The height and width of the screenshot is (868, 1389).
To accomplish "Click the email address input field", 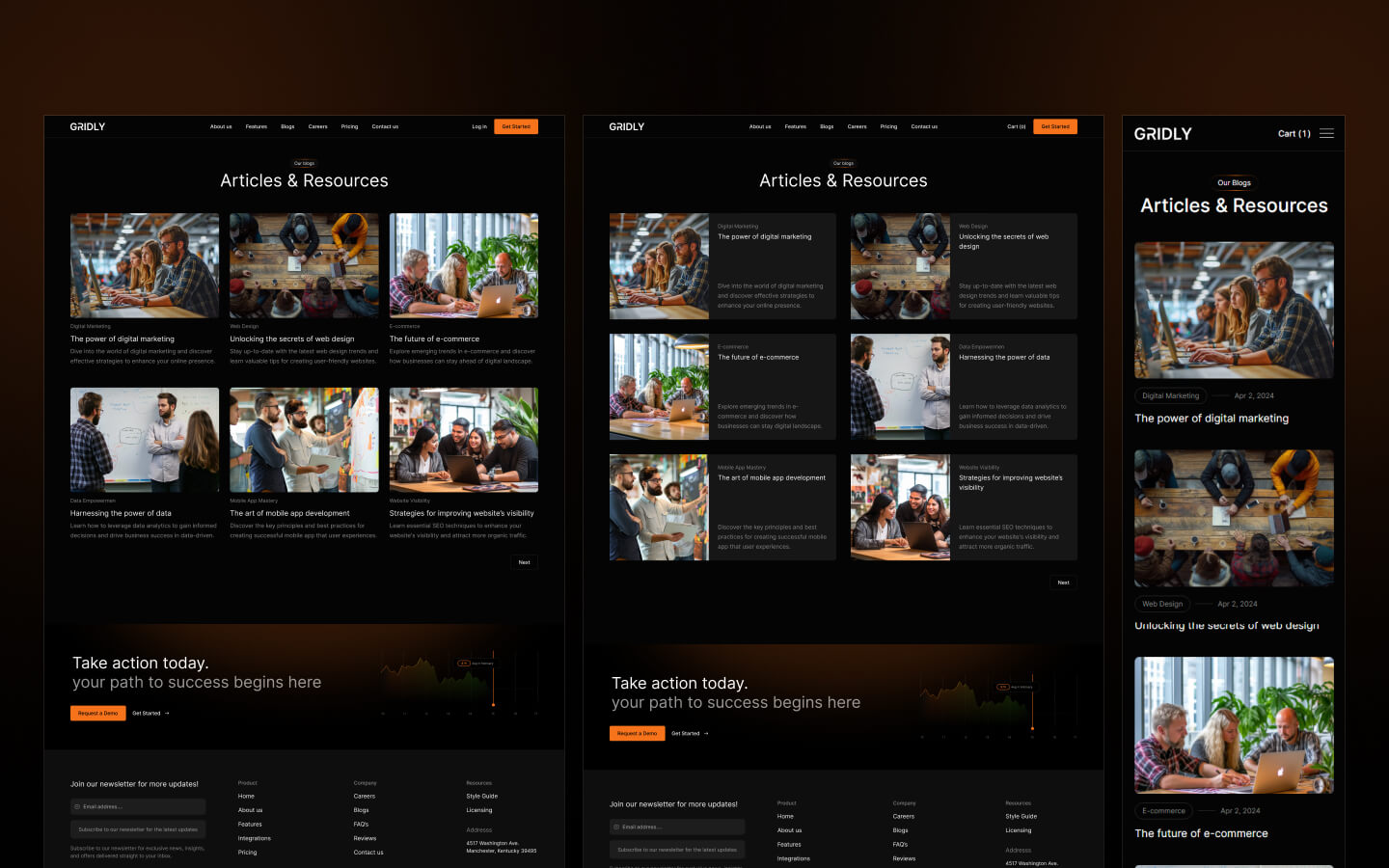I will [138, 806].
